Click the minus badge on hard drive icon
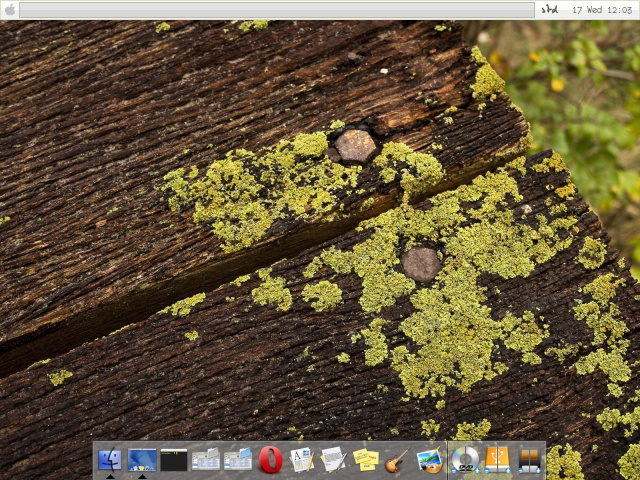The image size is (640, 480). point(520,470)
